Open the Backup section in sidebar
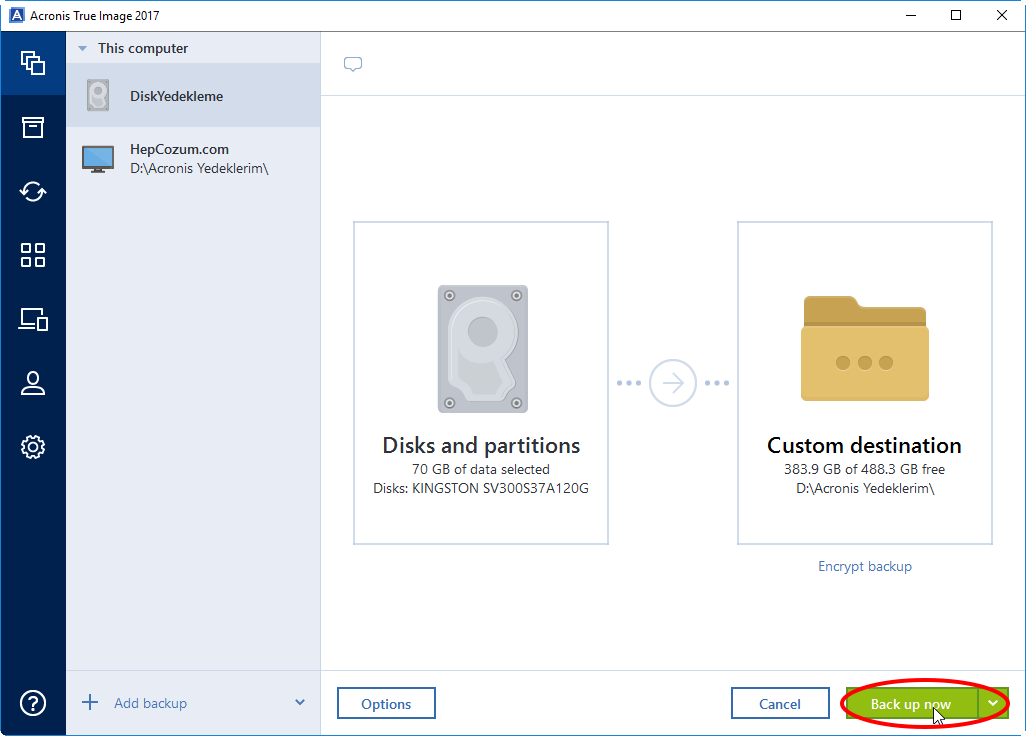1026x736 pixels. (x=33, y=63)
